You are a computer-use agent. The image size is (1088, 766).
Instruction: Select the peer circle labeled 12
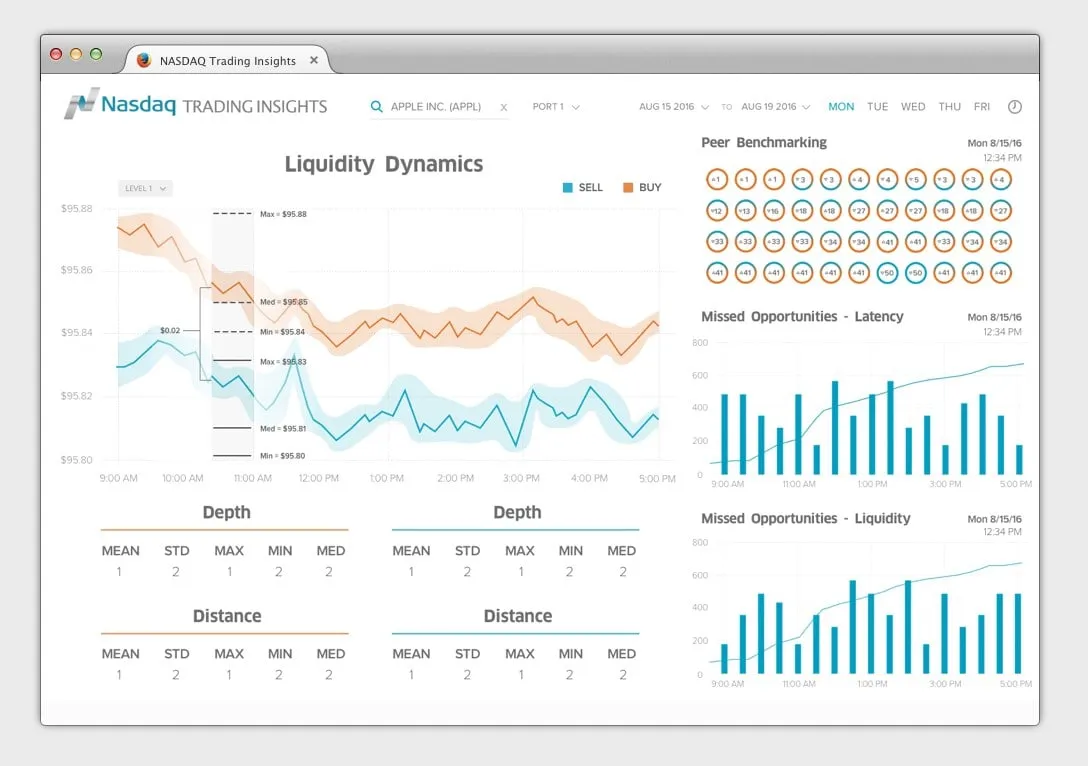click(717, 210)
